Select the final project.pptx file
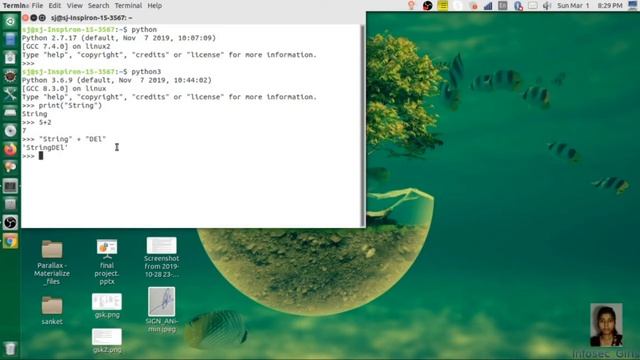 [107, 262]
